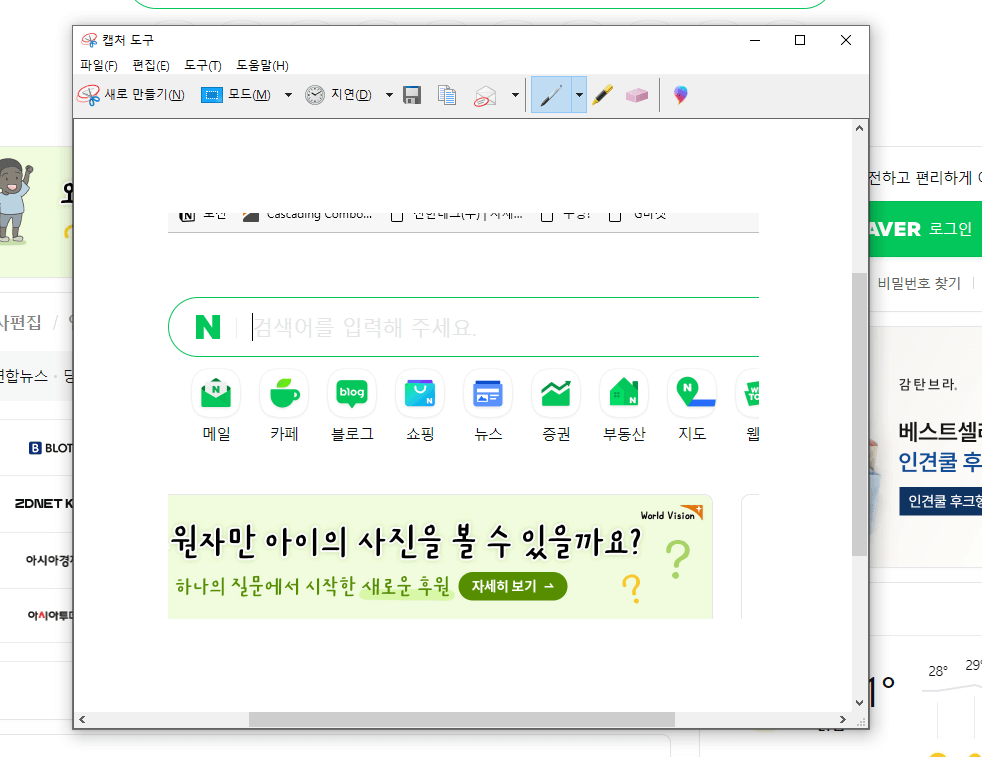Email the captured snip
This screenshot has width=982, height=757.
coord(485,94)
